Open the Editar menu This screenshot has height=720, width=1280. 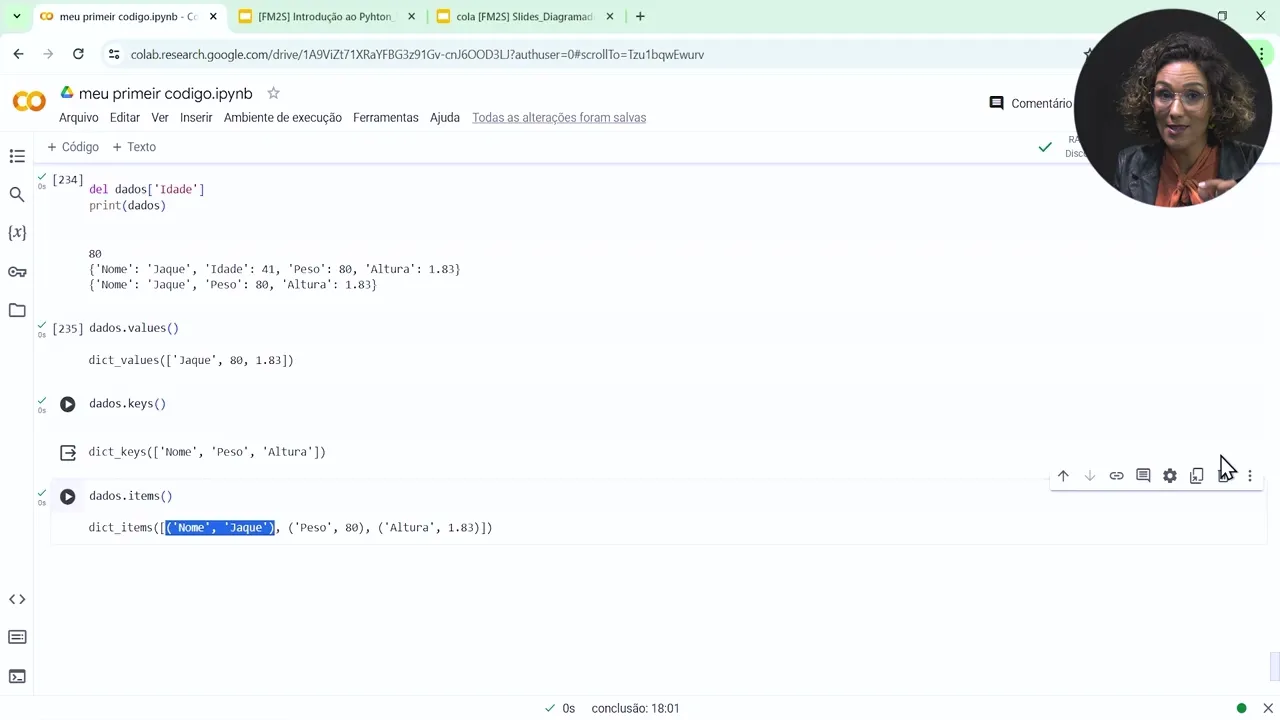tap(125, 118)
